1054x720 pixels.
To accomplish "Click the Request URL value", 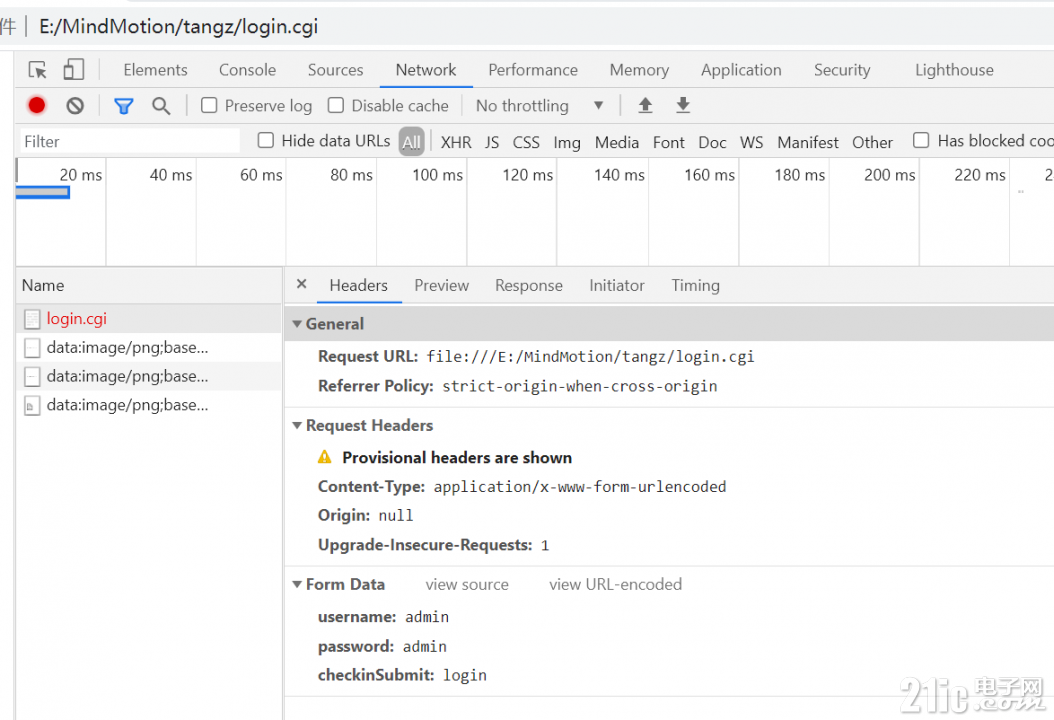I will pyautogui.click(x=590, y=356).
